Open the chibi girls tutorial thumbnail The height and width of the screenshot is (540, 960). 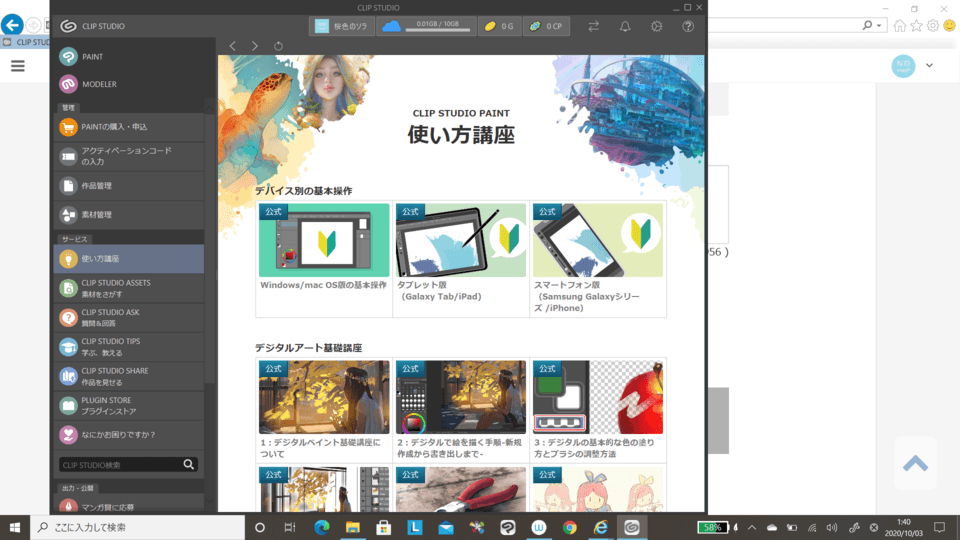598,489
